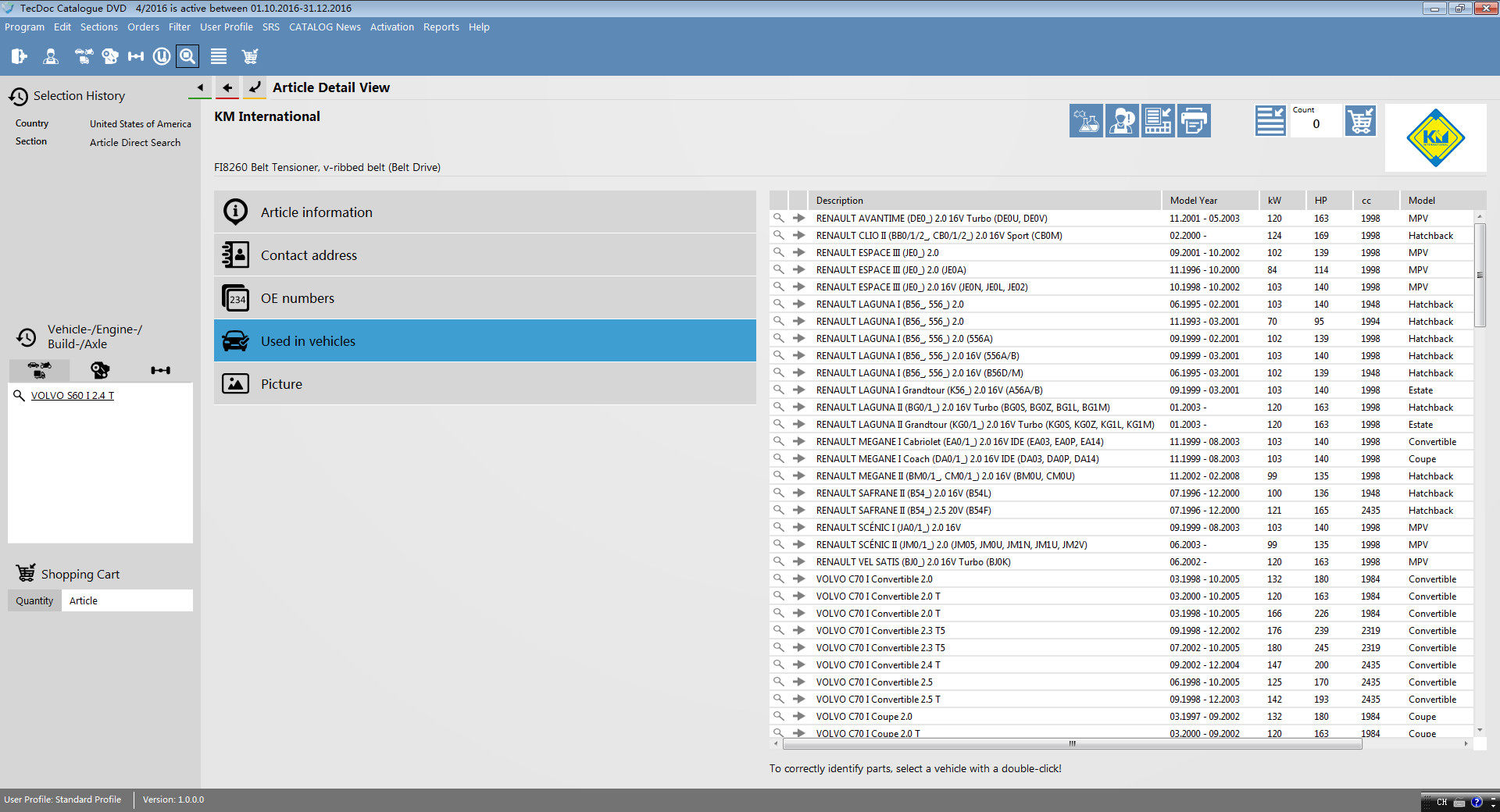Open axle search toolbar icon
The width and height of the screenshot is (1500, 812).
click(136, 56)
